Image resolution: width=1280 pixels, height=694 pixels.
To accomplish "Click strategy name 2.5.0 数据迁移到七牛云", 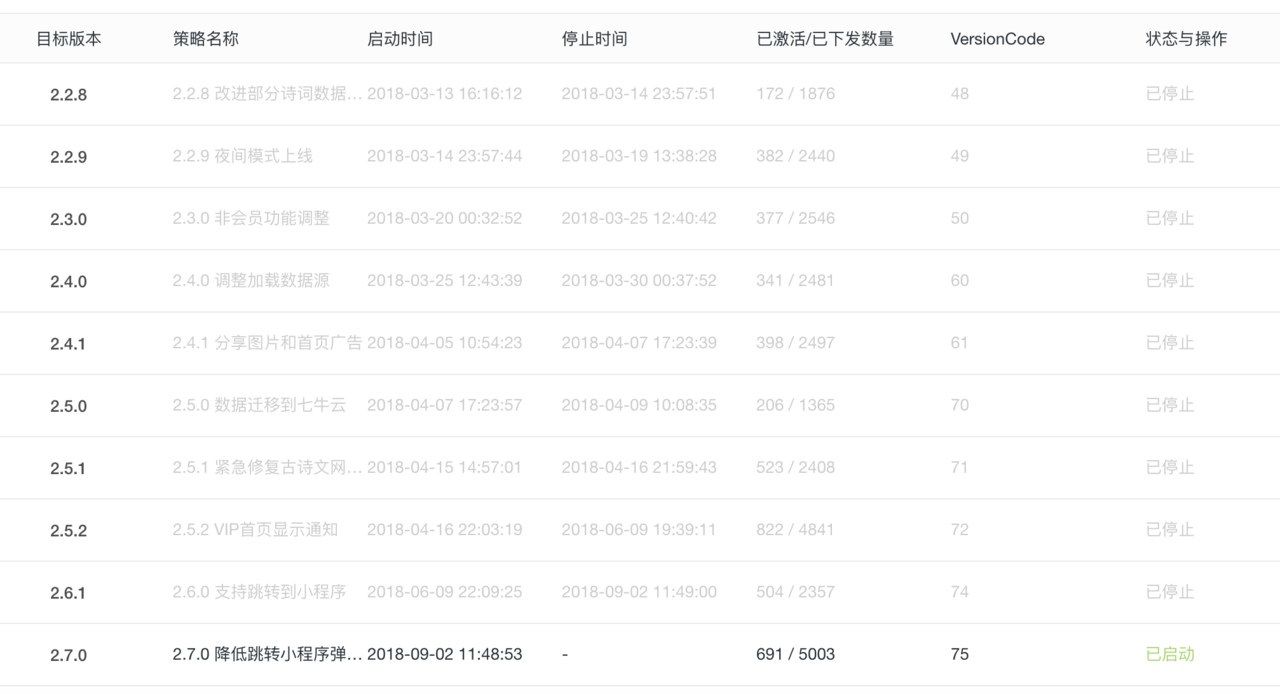I will pos(259,405).
